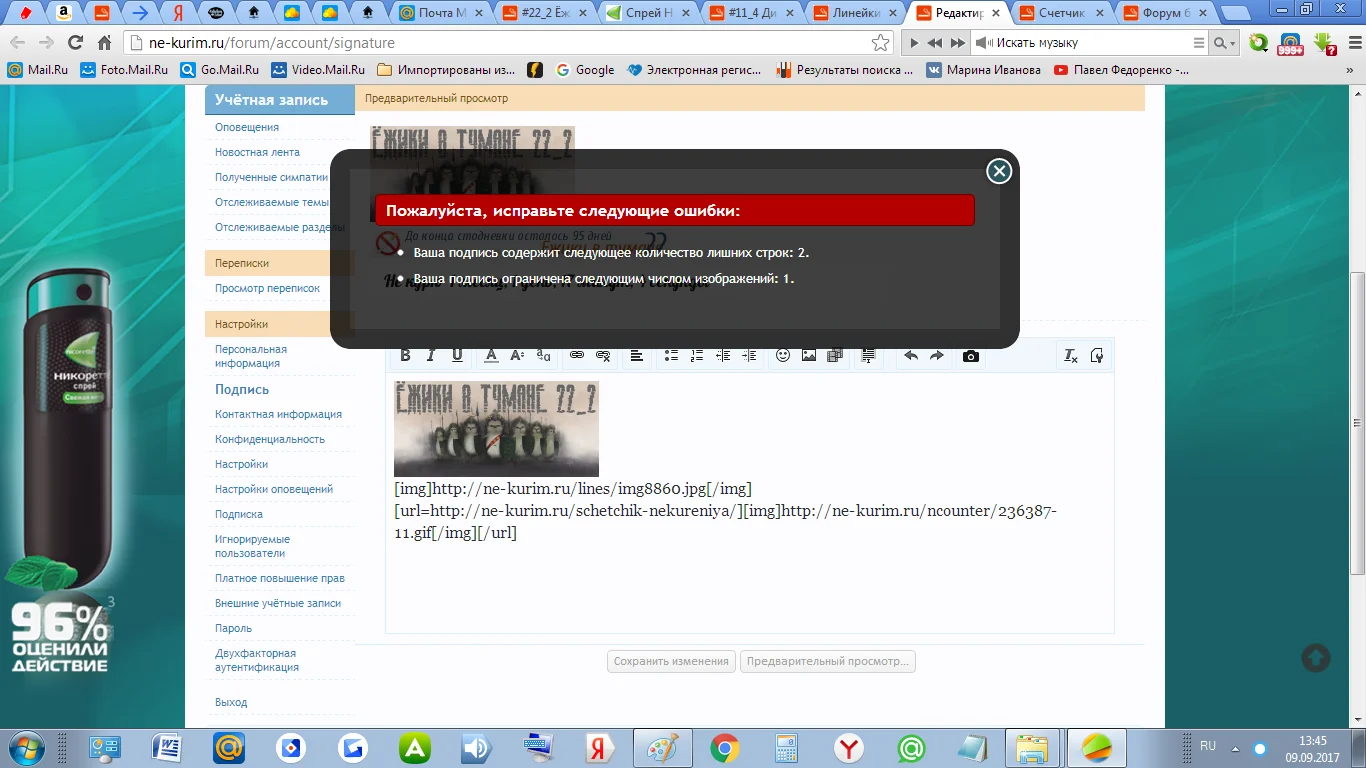Undo the last editor change
Image resolution: width=1366 pixels, height=768 pixels.
click(911, 355)
